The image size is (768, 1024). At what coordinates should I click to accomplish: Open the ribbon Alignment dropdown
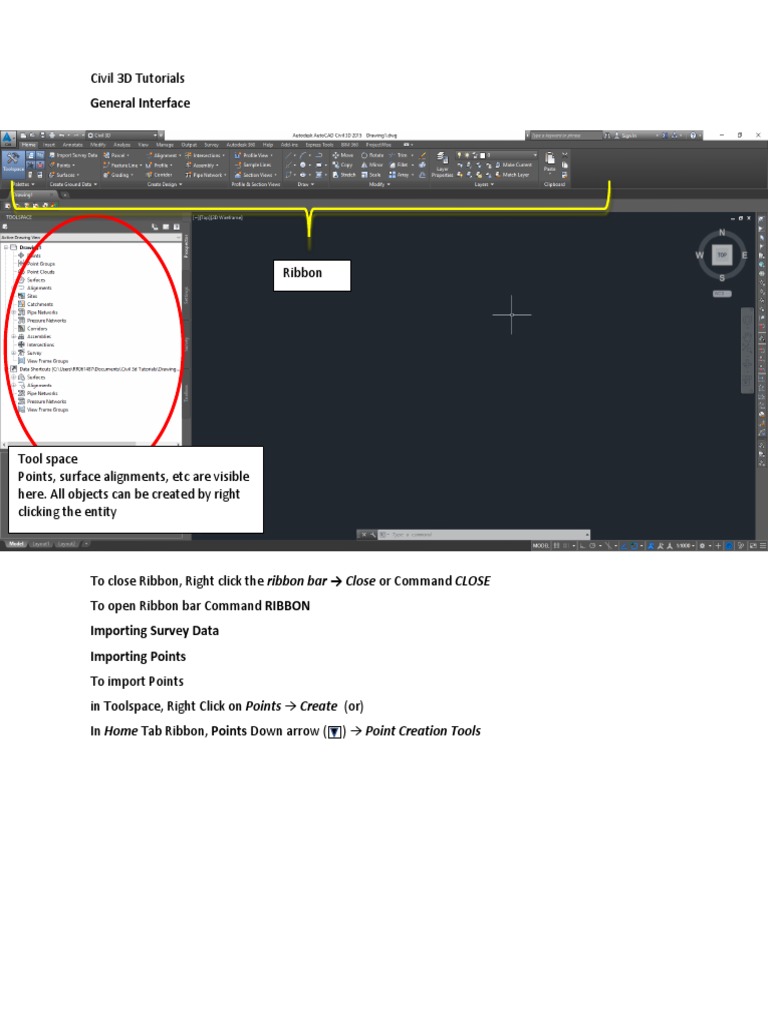tap(164, 155)
